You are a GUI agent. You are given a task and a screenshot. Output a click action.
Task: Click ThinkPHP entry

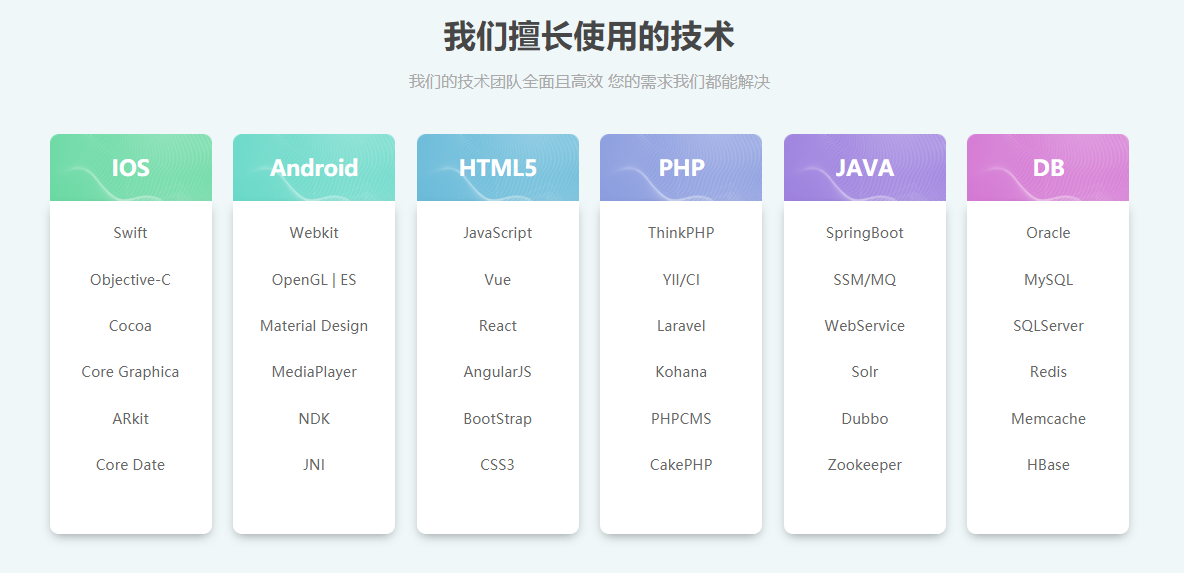click(681, 233)
